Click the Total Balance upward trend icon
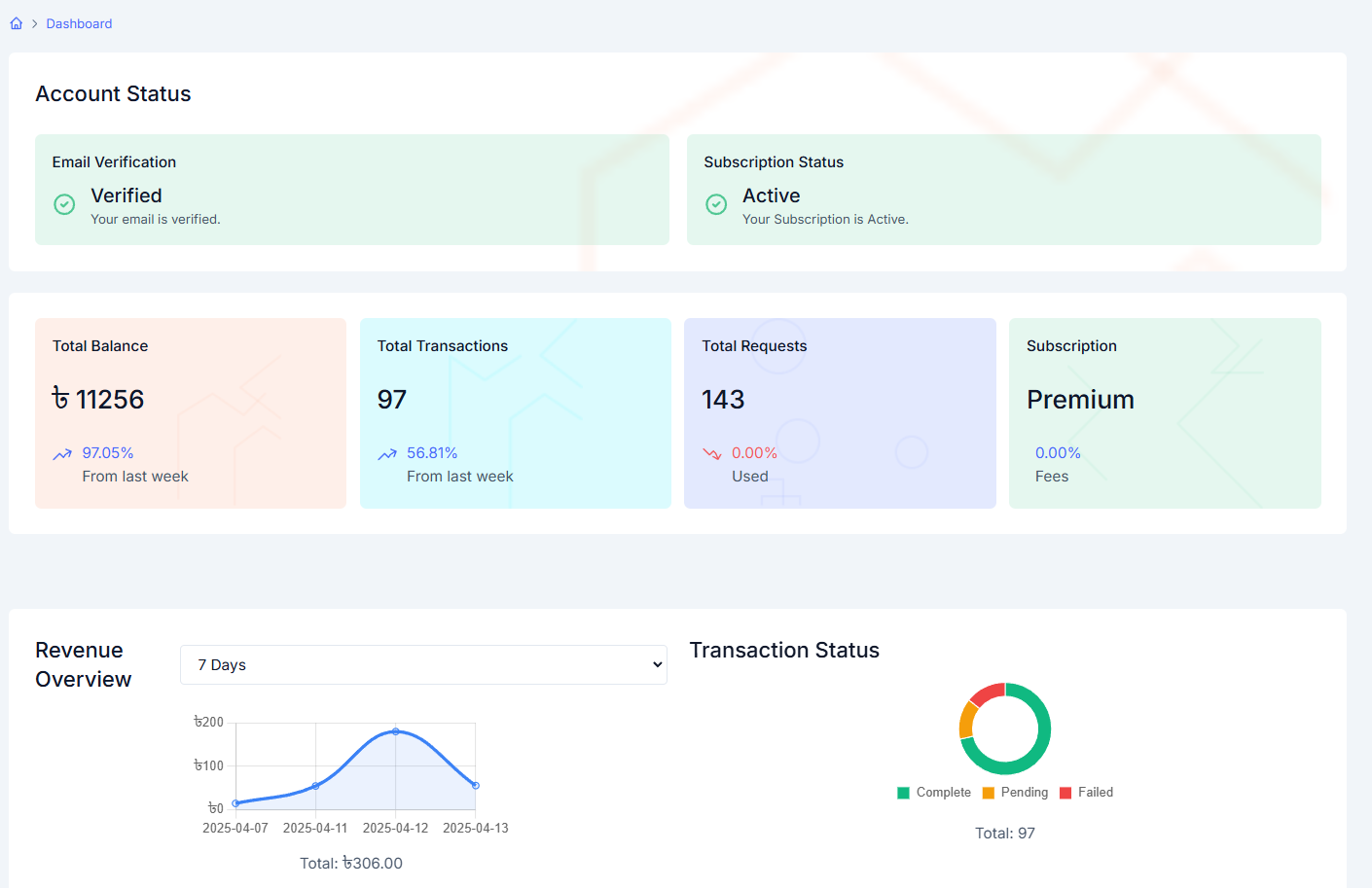The width and height of the screenshot is (1372, 888). point(62,454)
